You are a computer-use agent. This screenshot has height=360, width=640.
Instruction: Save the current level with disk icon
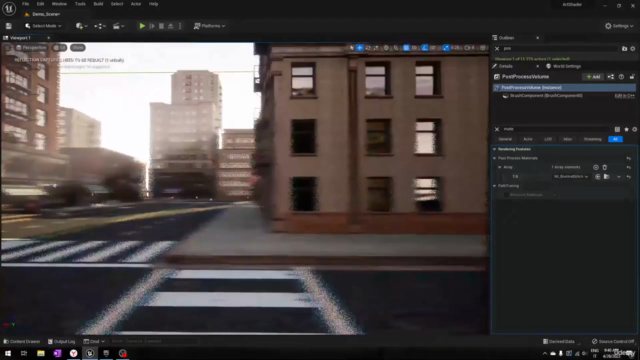(9, 26)
